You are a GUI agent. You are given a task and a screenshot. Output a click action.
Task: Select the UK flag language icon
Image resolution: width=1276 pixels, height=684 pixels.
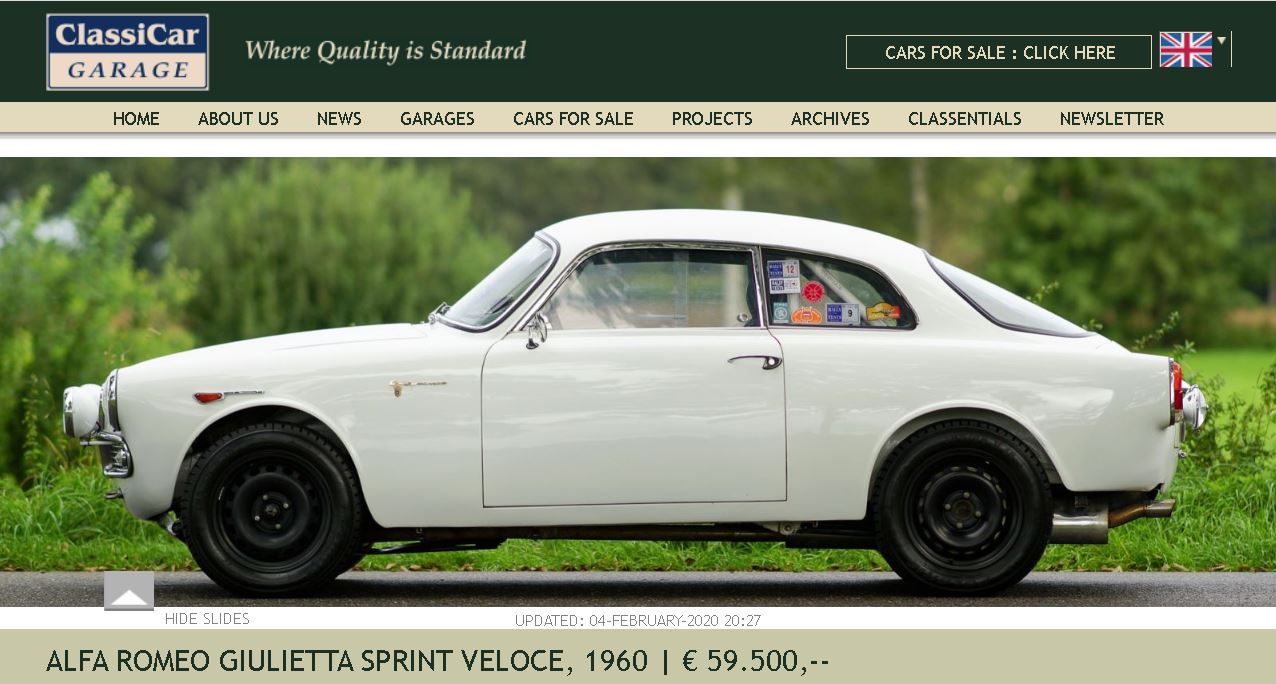coord(1185,50)
